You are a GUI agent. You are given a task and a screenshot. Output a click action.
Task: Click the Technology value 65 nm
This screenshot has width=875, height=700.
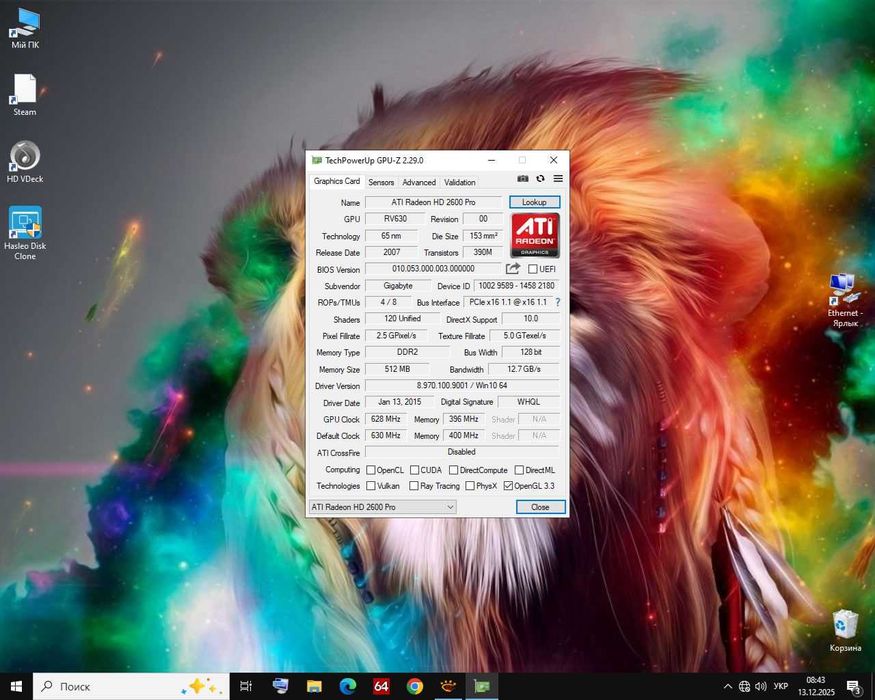point(391,236)
